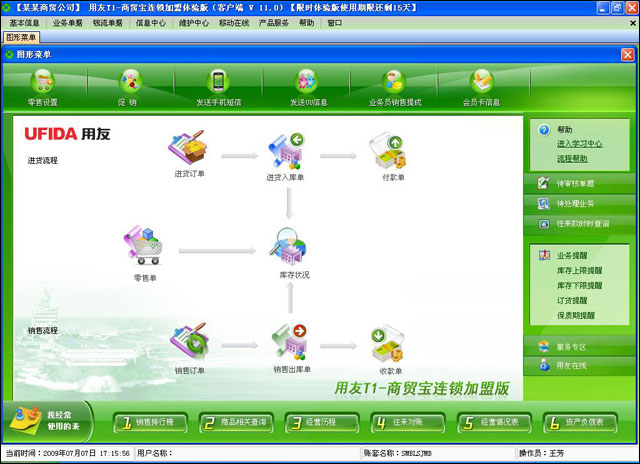Click button 4 往来对账
Image resolution: width=640 pixels, height=464 pixels.
click(x=408, y=422)
